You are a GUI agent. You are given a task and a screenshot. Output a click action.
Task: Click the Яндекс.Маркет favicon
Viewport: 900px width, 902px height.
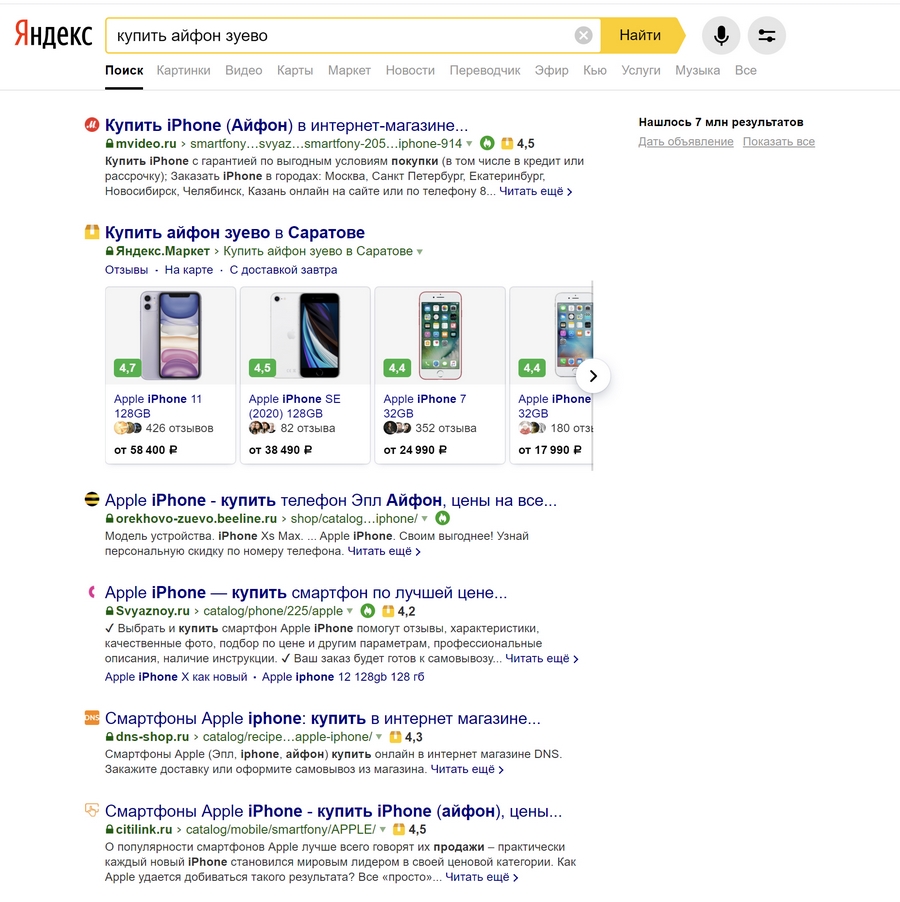click(x=92, y=232)
